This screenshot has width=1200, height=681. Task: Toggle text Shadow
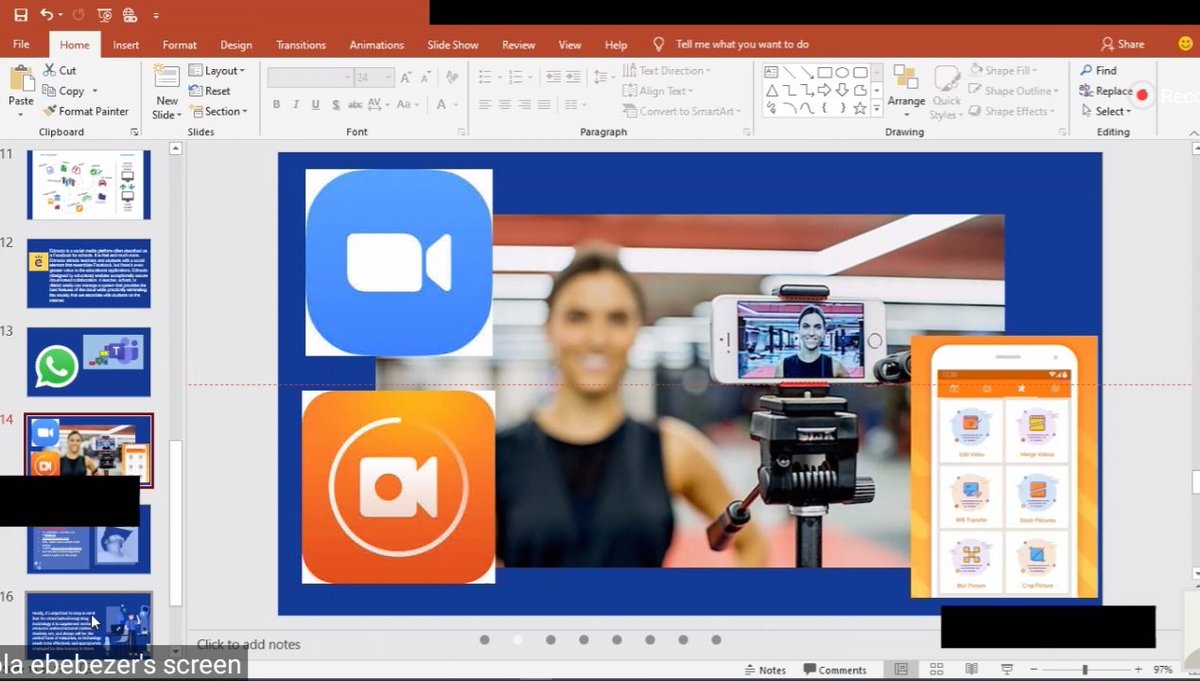334,104
